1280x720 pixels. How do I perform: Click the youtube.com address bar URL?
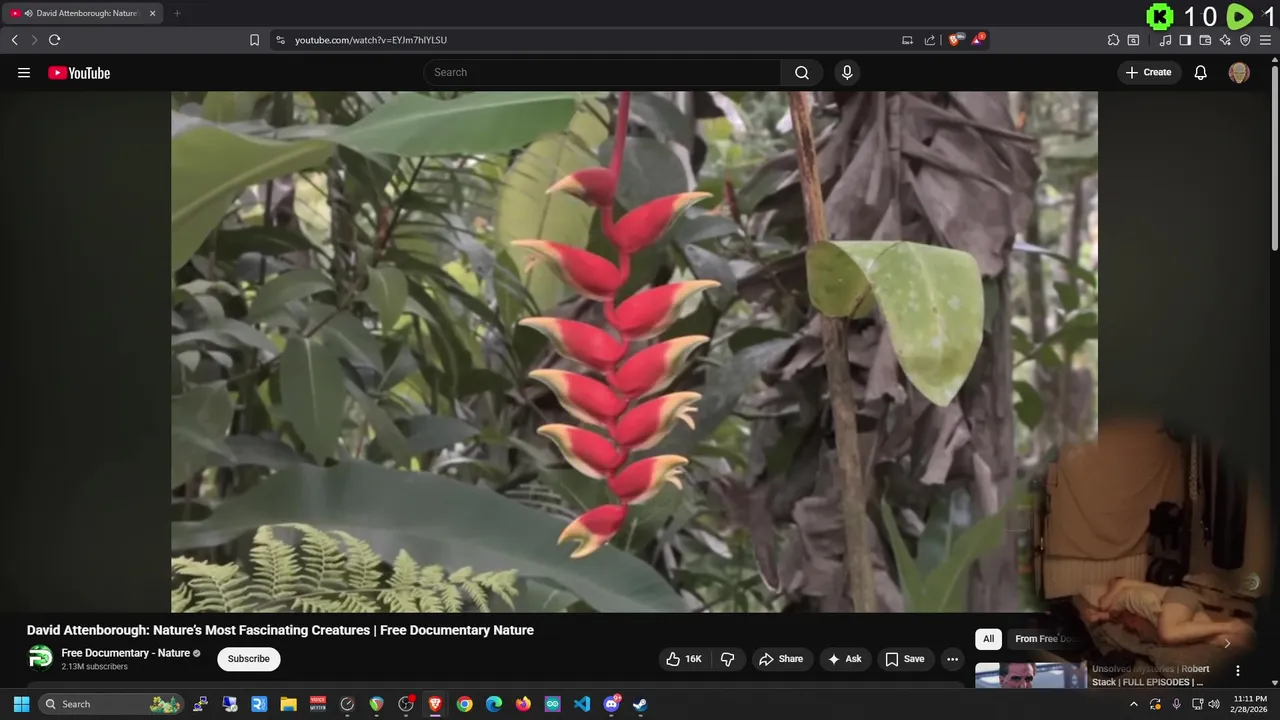371,40
